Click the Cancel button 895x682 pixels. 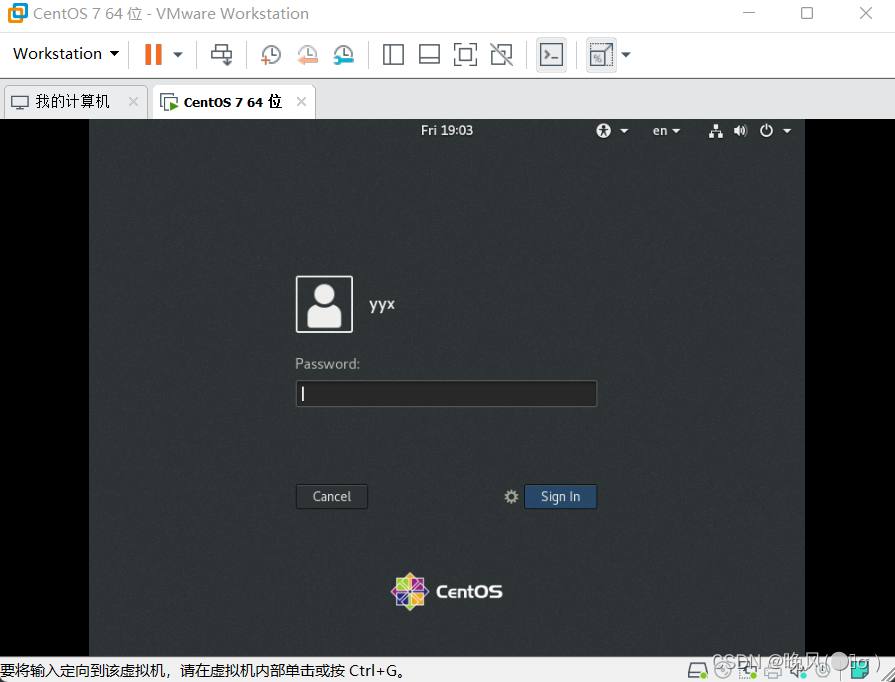[x=332, y=497]
